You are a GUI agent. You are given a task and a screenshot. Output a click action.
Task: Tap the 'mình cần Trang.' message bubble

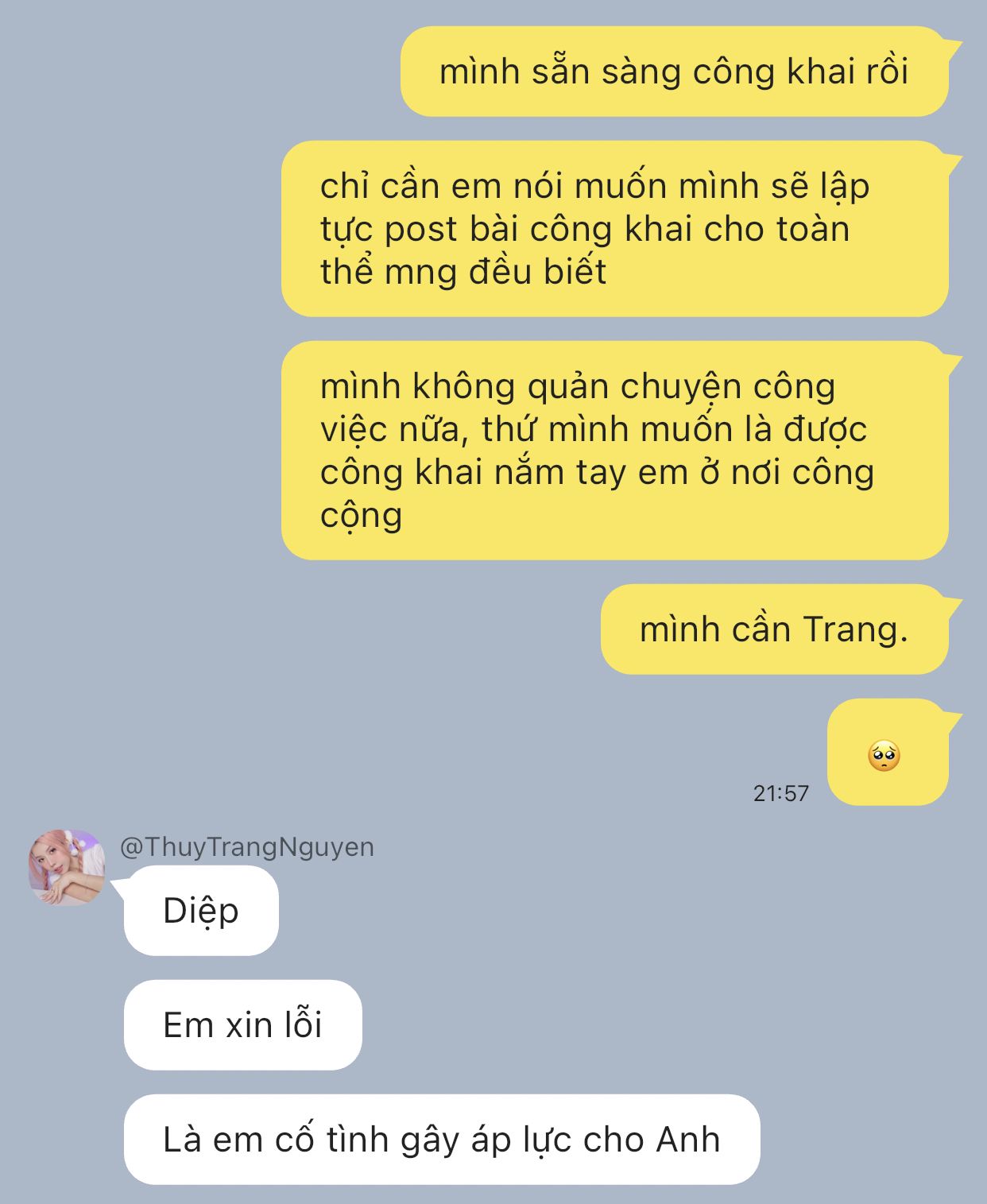point(775,629)
